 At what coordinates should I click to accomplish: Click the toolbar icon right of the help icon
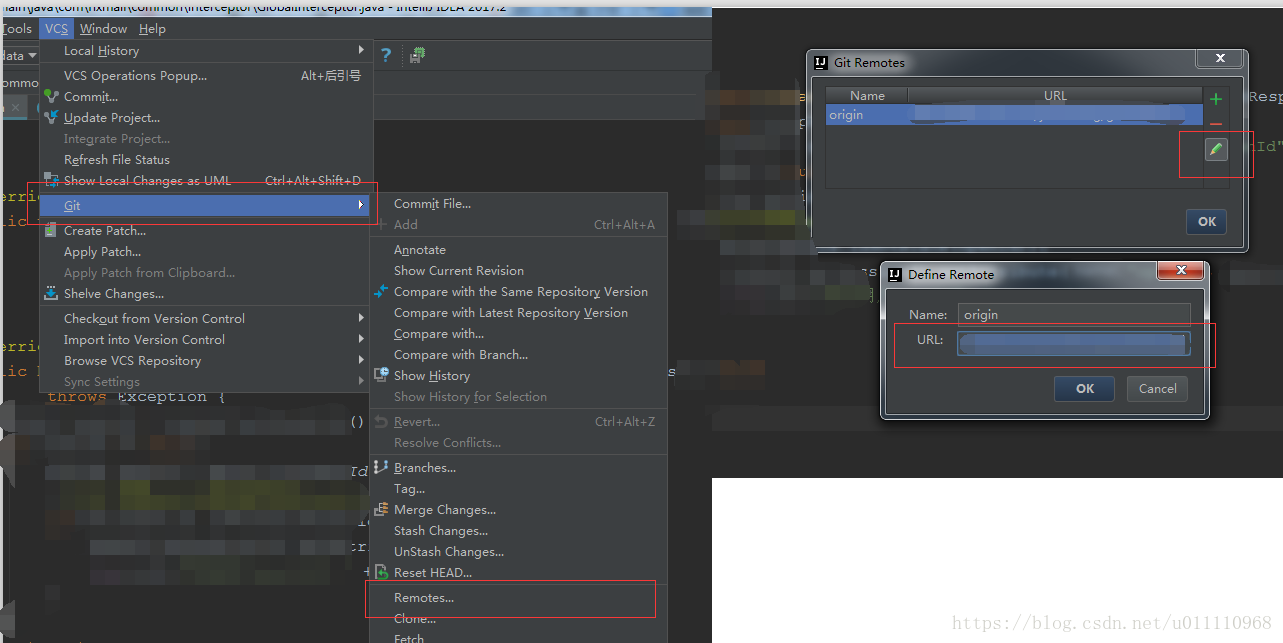[x=417, y=55]
